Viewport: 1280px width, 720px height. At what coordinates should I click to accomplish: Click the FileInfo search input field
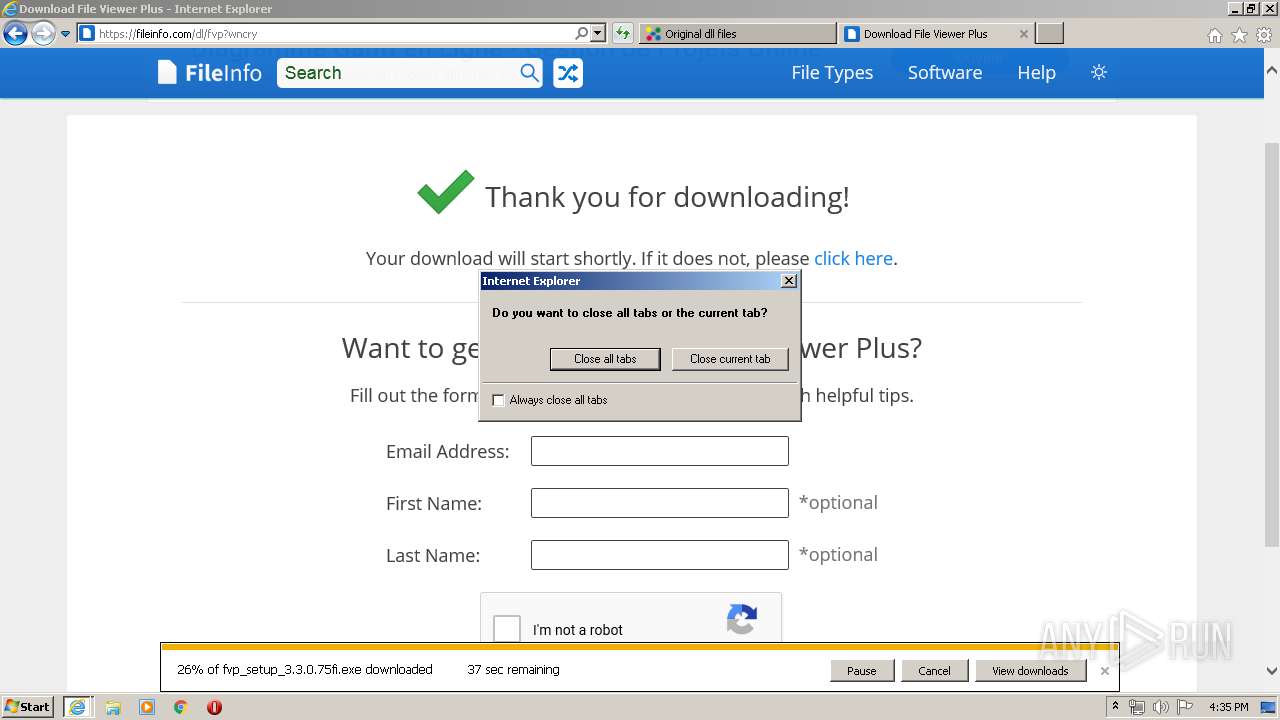398,73
